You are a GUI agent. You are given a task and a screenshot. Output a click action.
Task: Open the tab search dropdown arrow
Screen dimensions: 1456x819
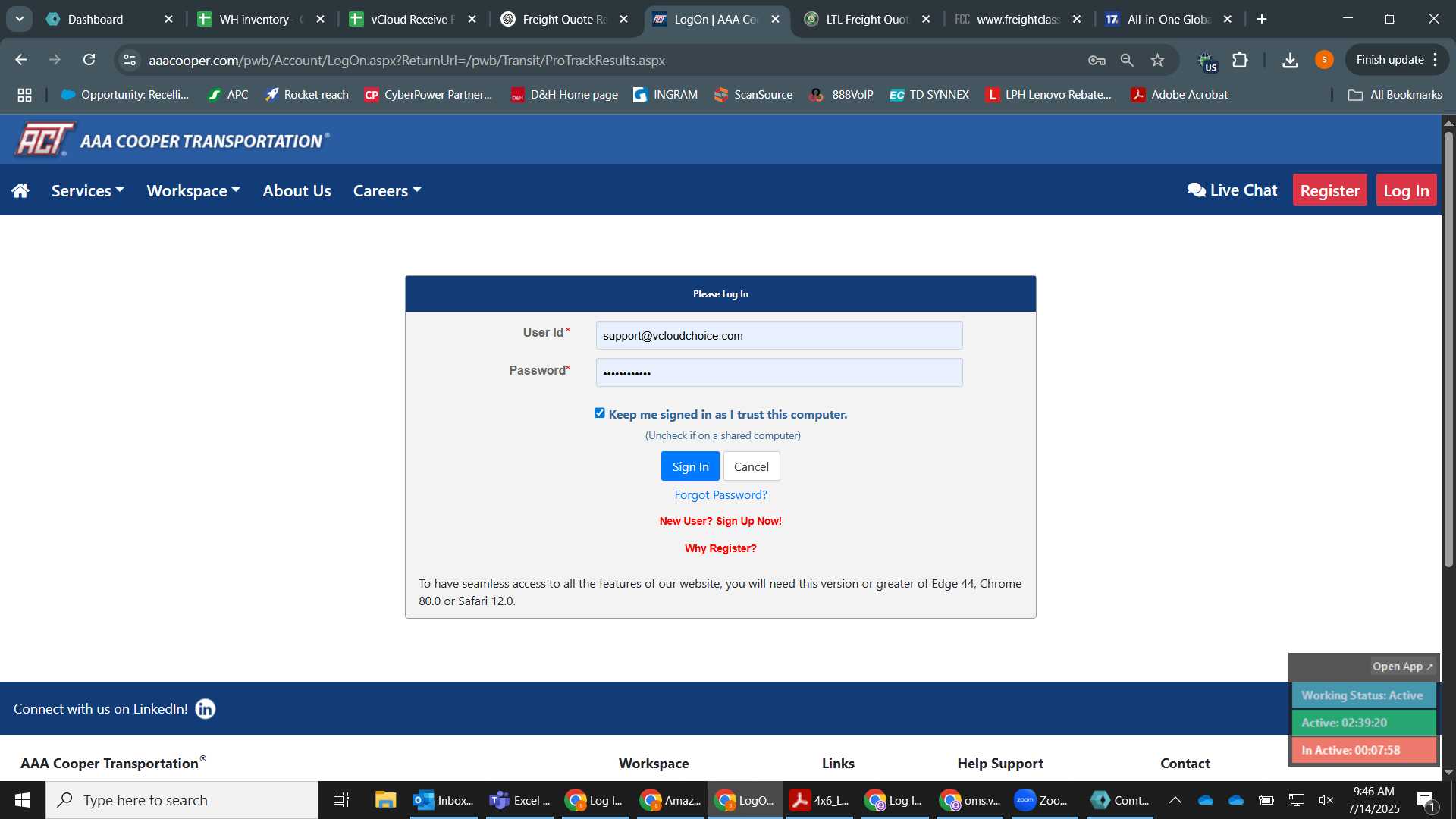pos(19,19)
